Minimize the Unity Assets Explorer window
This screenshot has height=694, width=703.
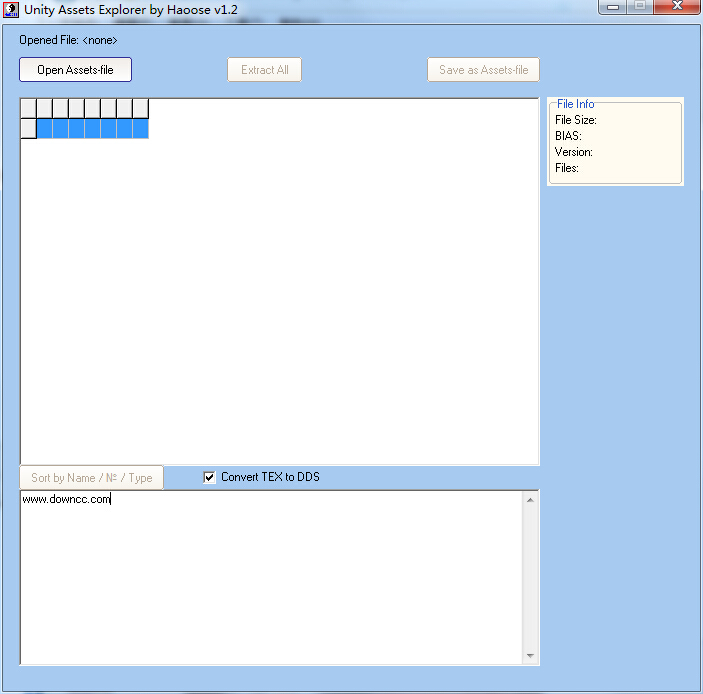[x=613, y=7]
